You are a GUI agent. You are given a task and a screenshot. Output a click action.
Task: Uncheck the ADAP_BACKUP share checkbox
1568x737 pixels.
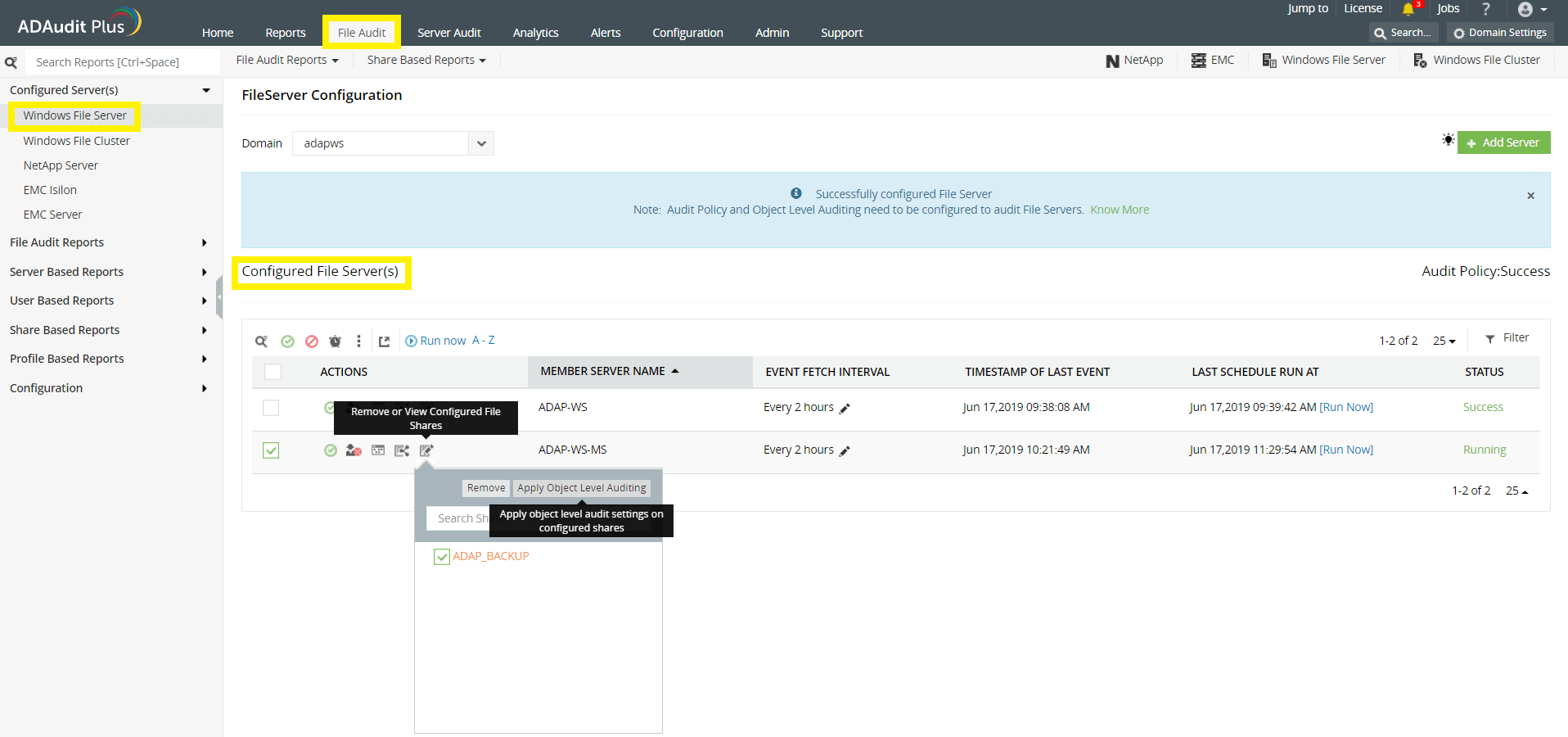pyautogui.click(x=442, y=556)
